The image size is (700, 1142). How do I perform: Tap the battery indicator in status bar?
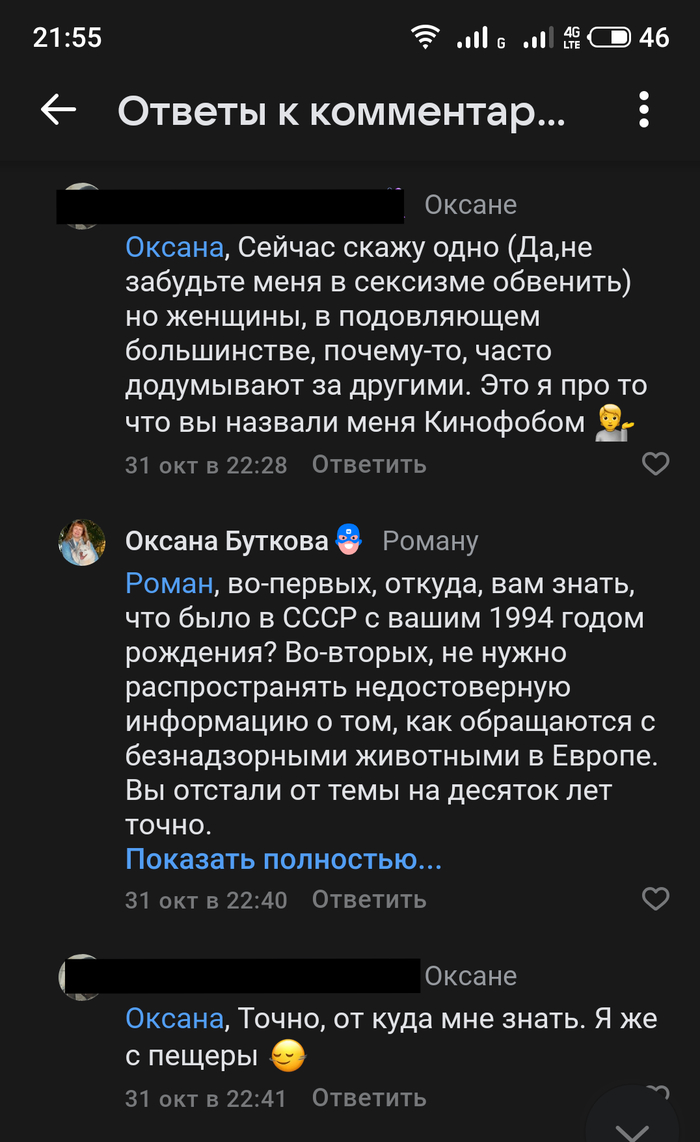(610, 38)
